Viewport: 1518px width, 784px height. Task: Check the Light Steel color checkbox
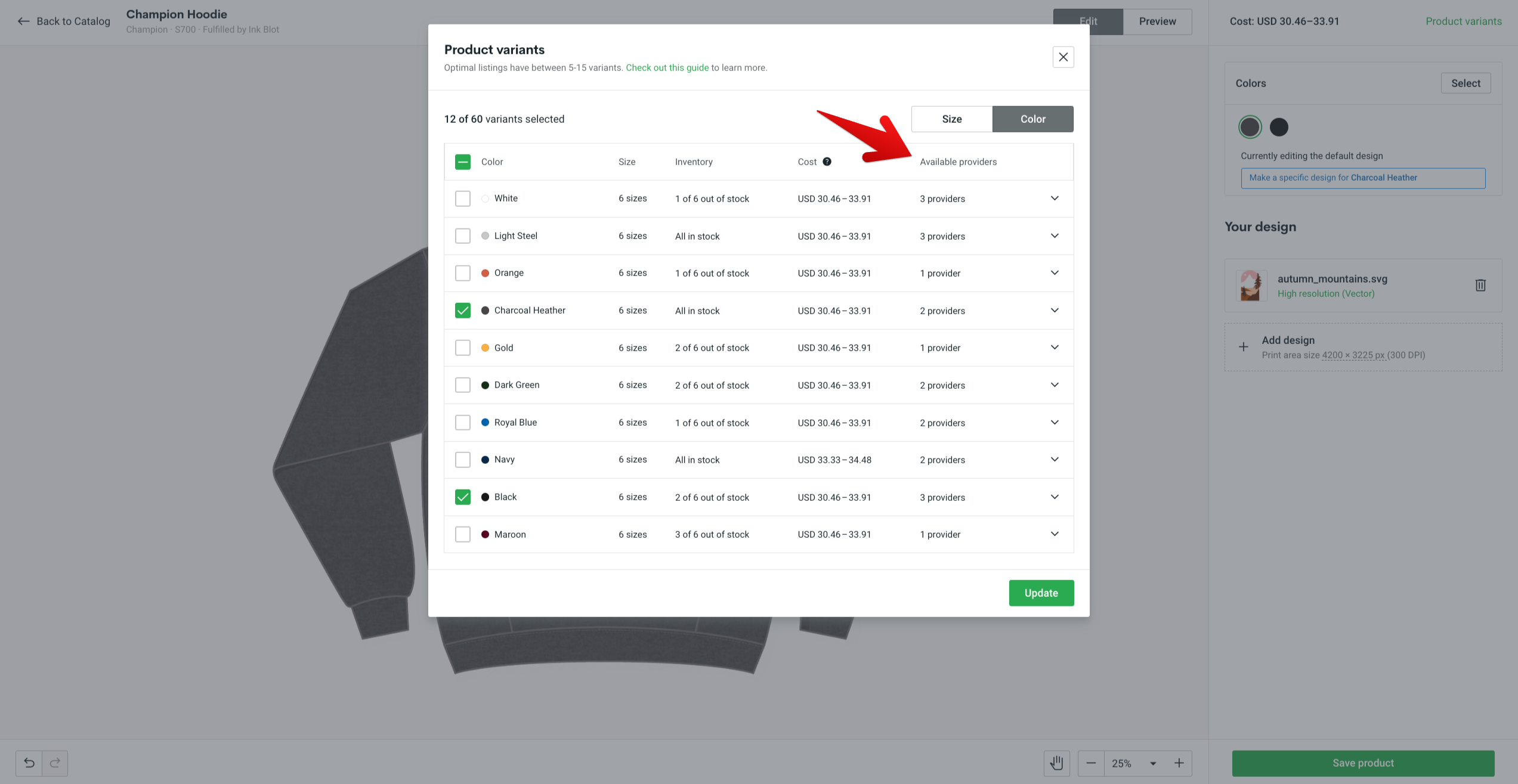click(x=463, y=235)
